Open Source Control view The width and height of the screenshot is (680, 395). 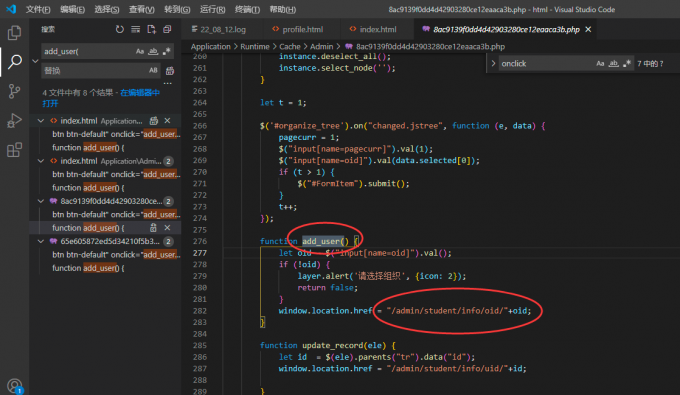click(x=14, y=91)
